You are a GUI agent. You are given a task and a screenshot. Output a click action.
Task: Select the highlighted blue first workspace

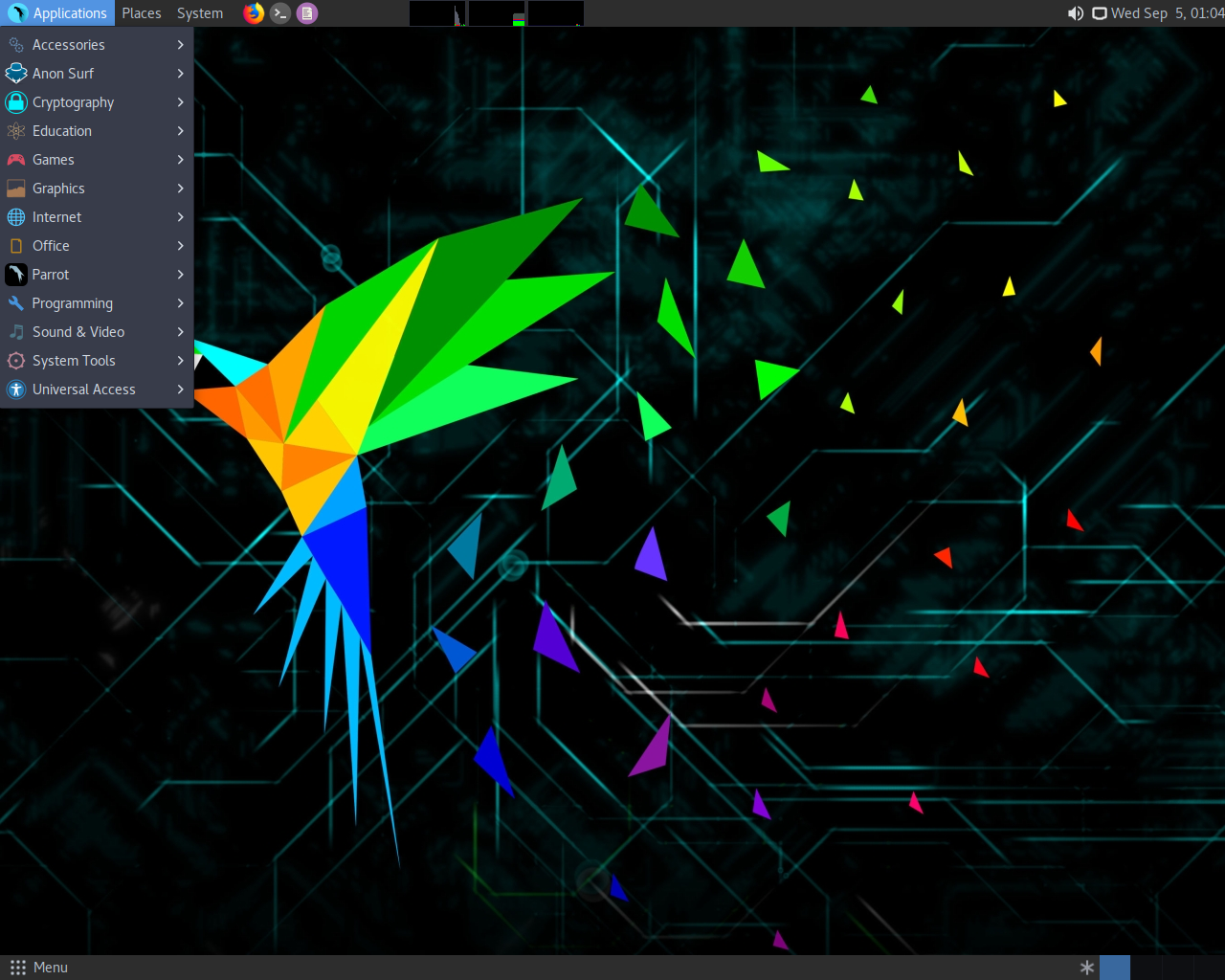(x=1115, y=968)
